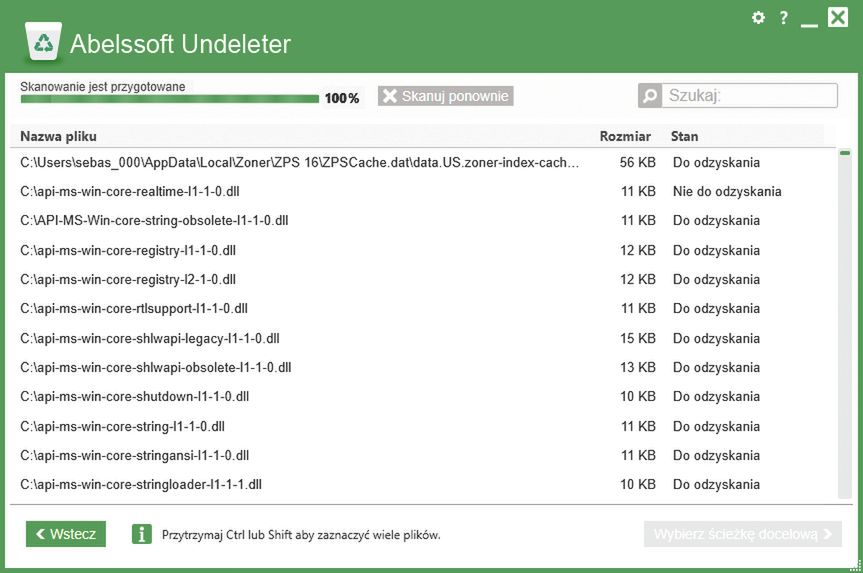Click the Abelssoft Undeleter title text
The image size is (863, 573).
(x=180, y=44)
